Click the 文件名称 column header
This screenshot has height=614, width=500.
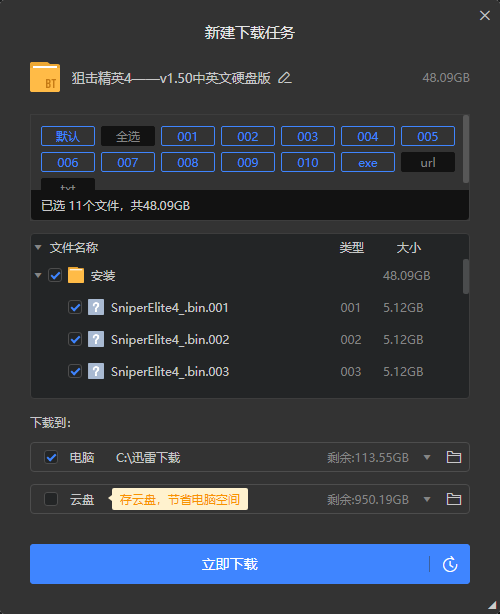point(74,247)
